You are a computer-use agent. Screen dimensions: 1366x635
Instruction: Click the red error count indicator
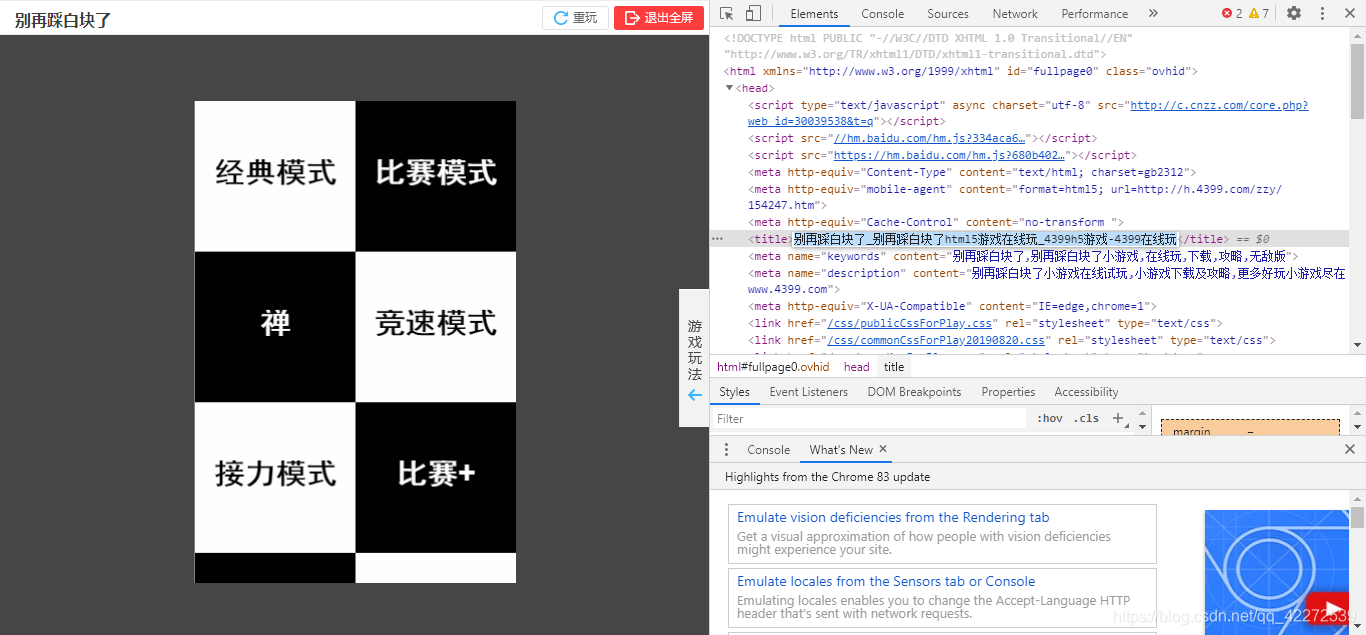[x=1232, y=14]
